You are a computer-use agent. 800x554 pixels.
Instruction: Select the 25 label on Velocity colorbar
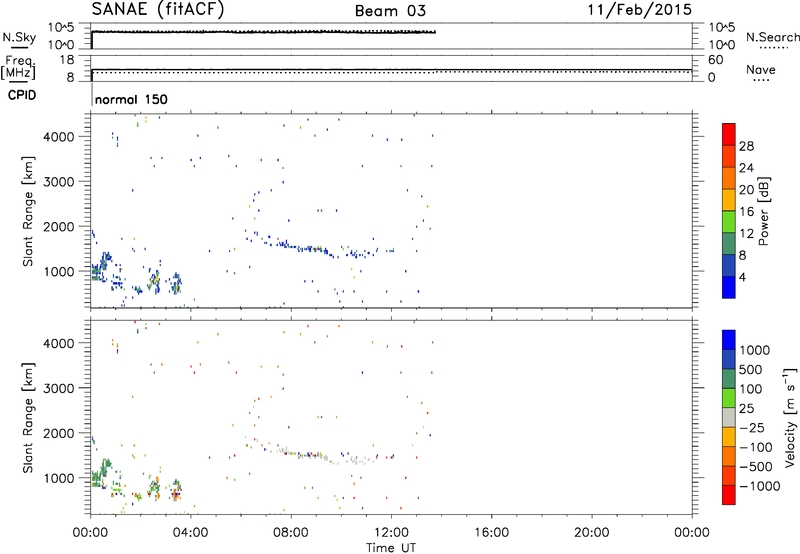747,408
